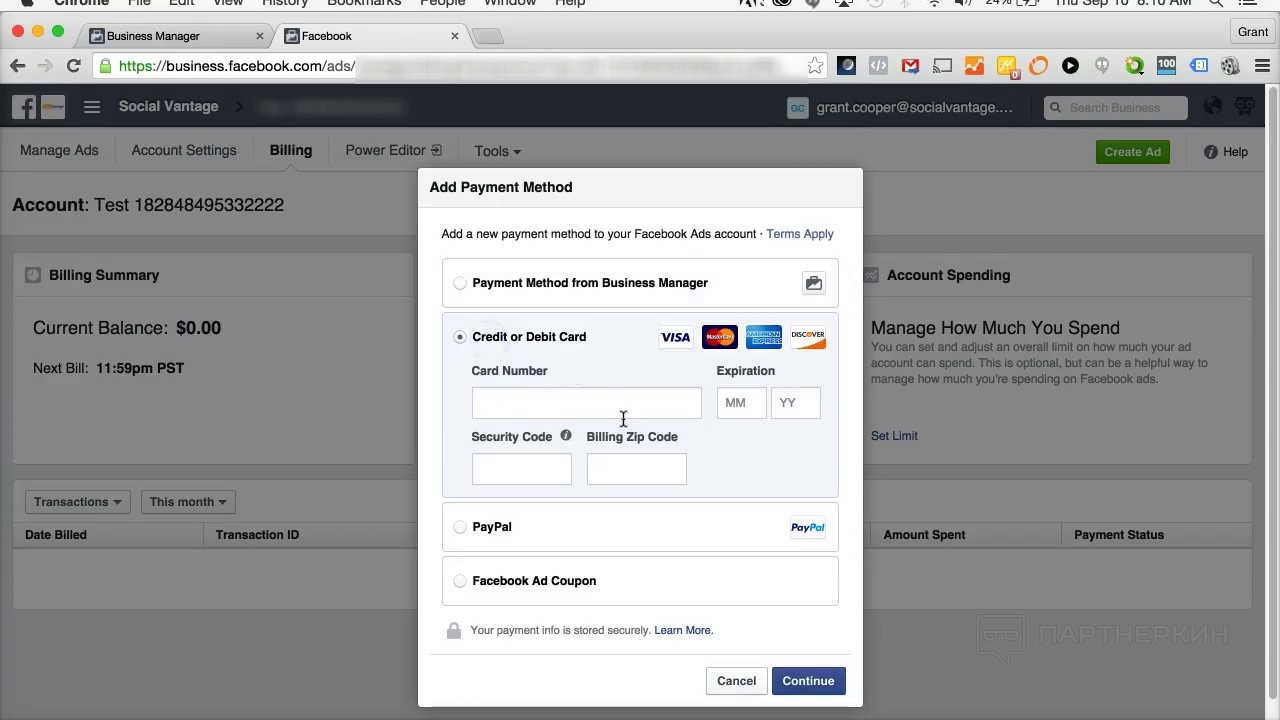This screenshot has width=1280, height=720.
Task: Click the expiration MM field
Action: 742,403
